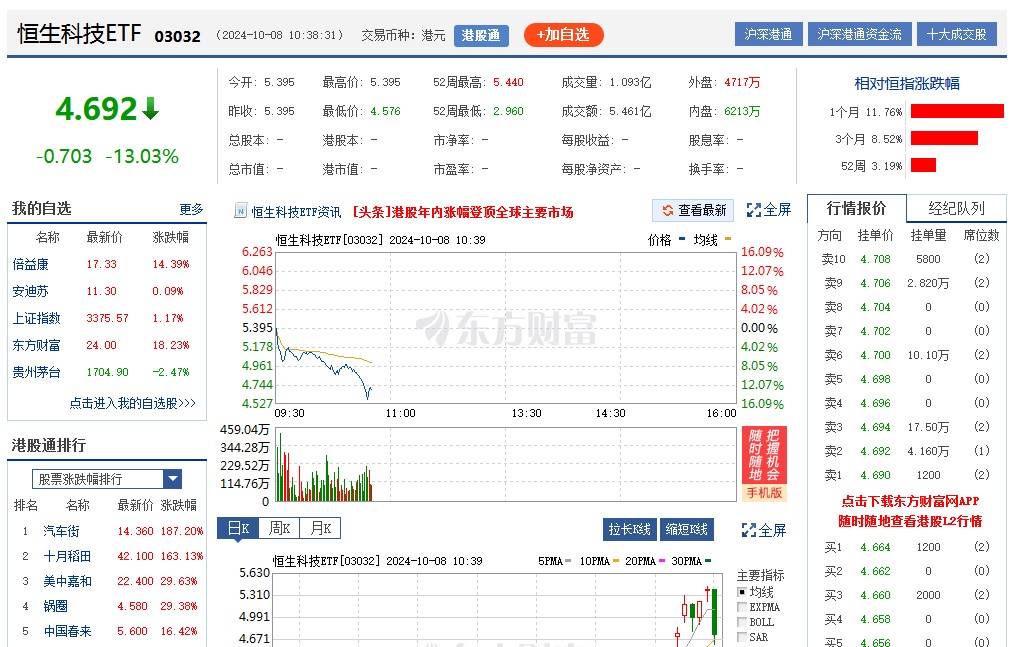Click the green down-arrow beside price 4.692
This screenshot has width=1012, height=647.
click(150, 109)
